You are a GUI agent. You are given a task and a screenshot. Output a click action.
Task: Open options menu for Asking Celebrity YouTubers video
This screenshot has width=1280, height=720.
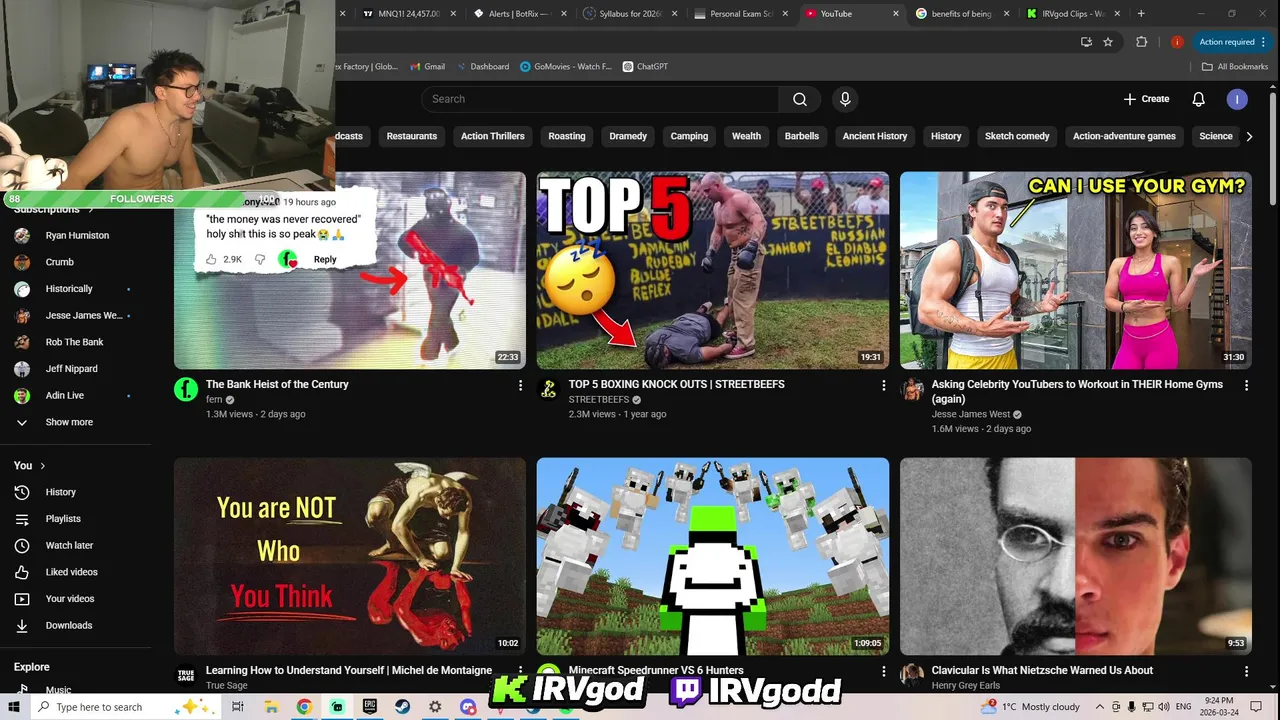[x=1246, y=385]
